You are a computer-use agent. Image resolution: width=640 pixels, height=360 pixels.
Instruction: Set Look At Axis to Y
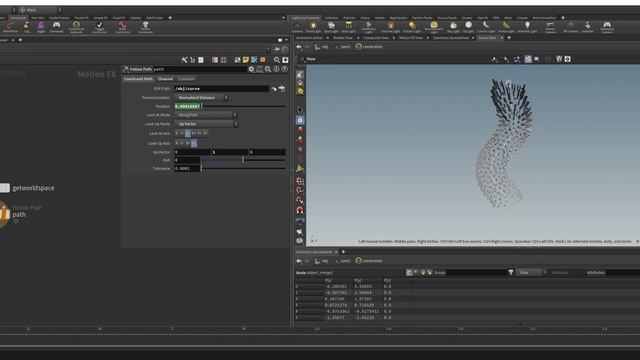(182, 133)
